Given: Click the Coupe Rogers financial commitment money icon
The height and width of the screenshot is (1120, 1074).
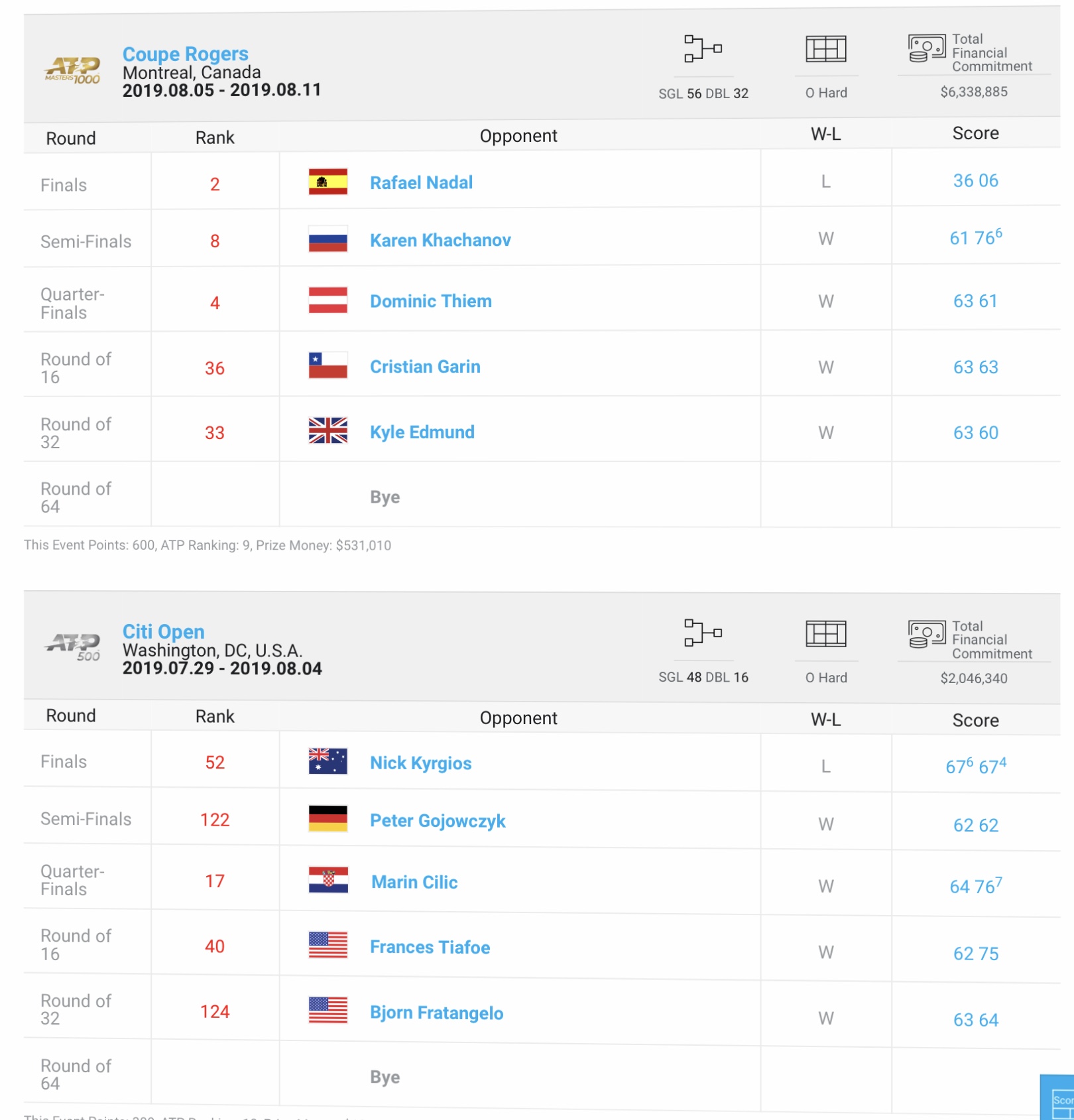Looking at the screenshot, I should [x=926, y=48].
